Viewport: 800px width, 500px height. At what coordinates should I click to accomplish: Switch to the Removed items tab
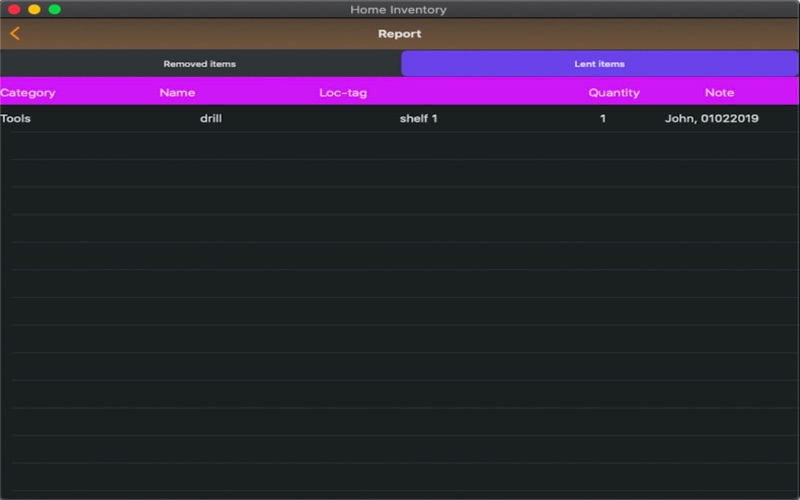200,64
